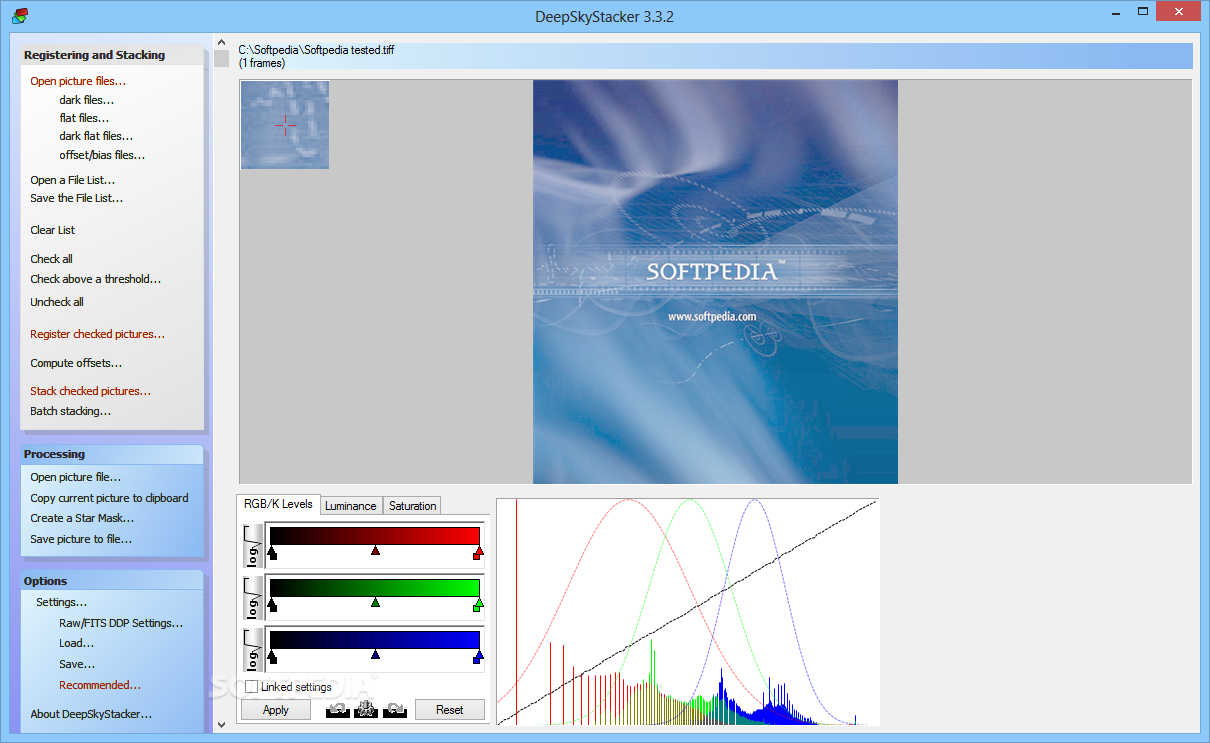Click Save the File List...
This screenshot has height=743, width=1210.
(x=77, y=198)
